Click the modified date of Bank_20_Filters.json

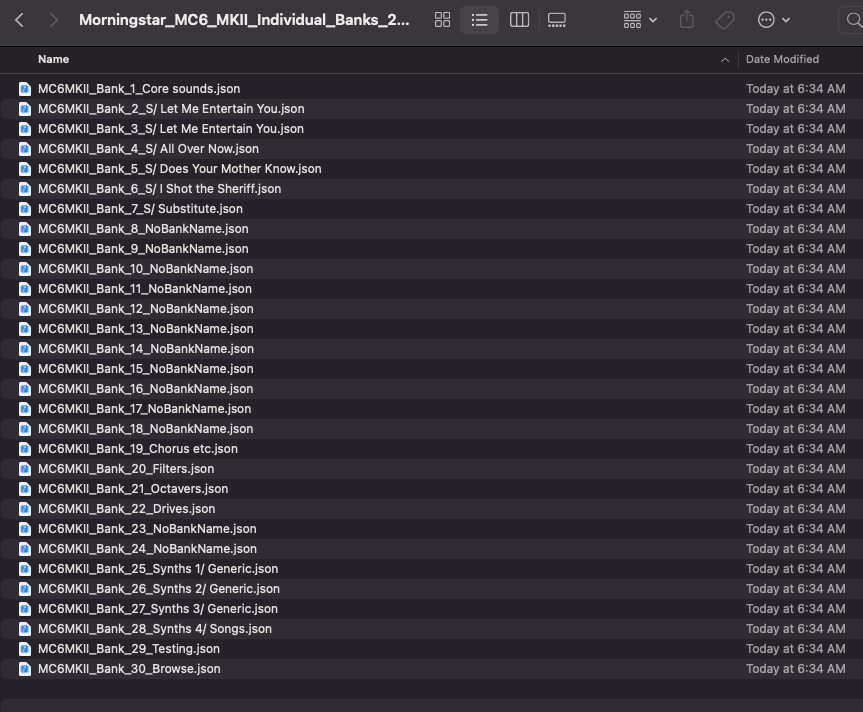click(x=795, y=469)
